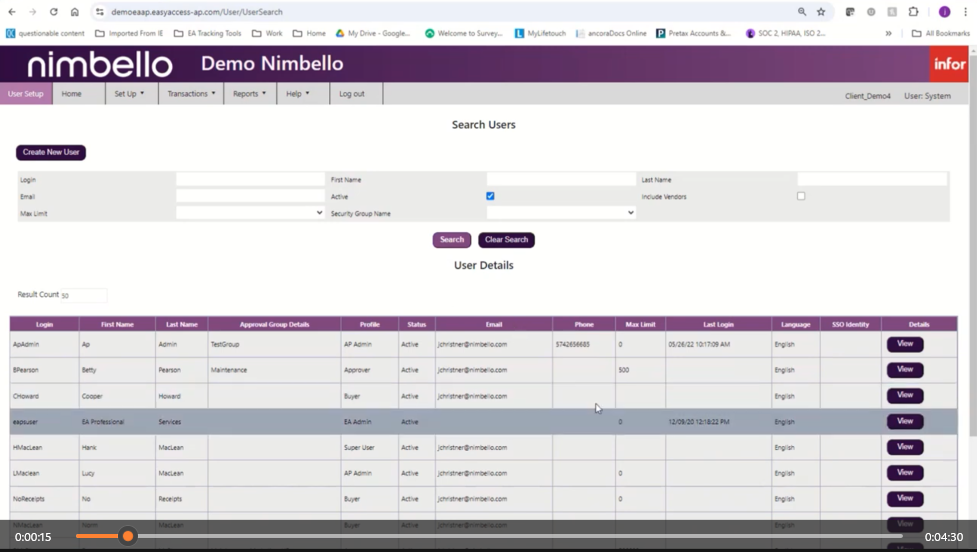The width and height of the screenshot is (977, 552).
Task: Open the Chrome three-dot menu
Action: (965, 12)
